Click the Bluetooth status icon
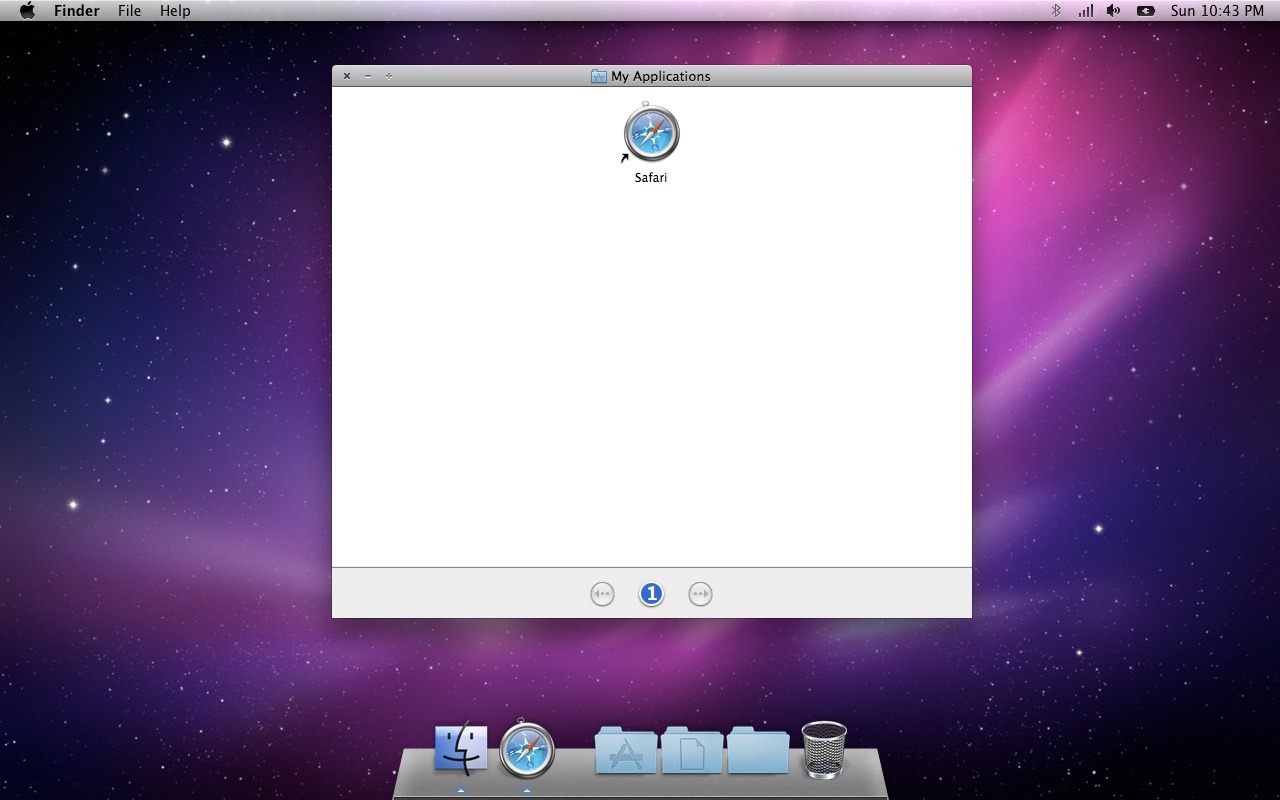This screenshot has height=800, width=1280. click(x=1056, y=11)
